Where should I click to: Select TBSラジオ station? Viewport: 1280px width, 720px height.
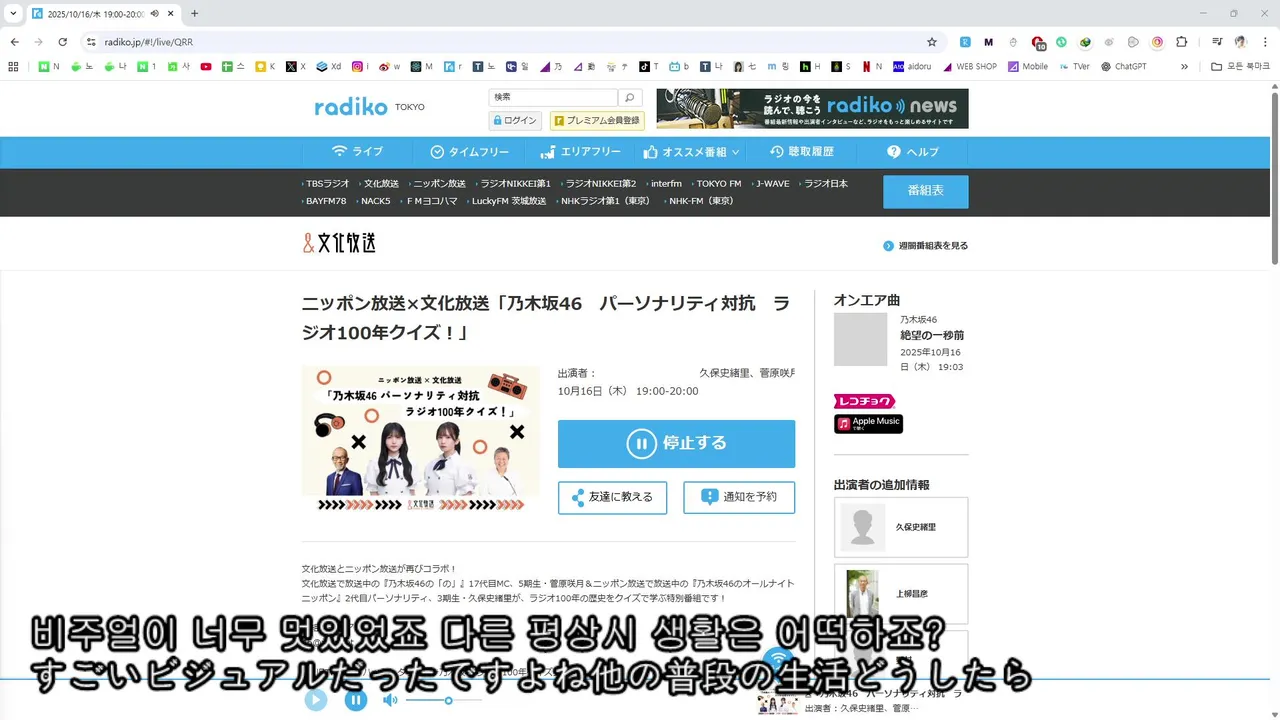point(327,184)
